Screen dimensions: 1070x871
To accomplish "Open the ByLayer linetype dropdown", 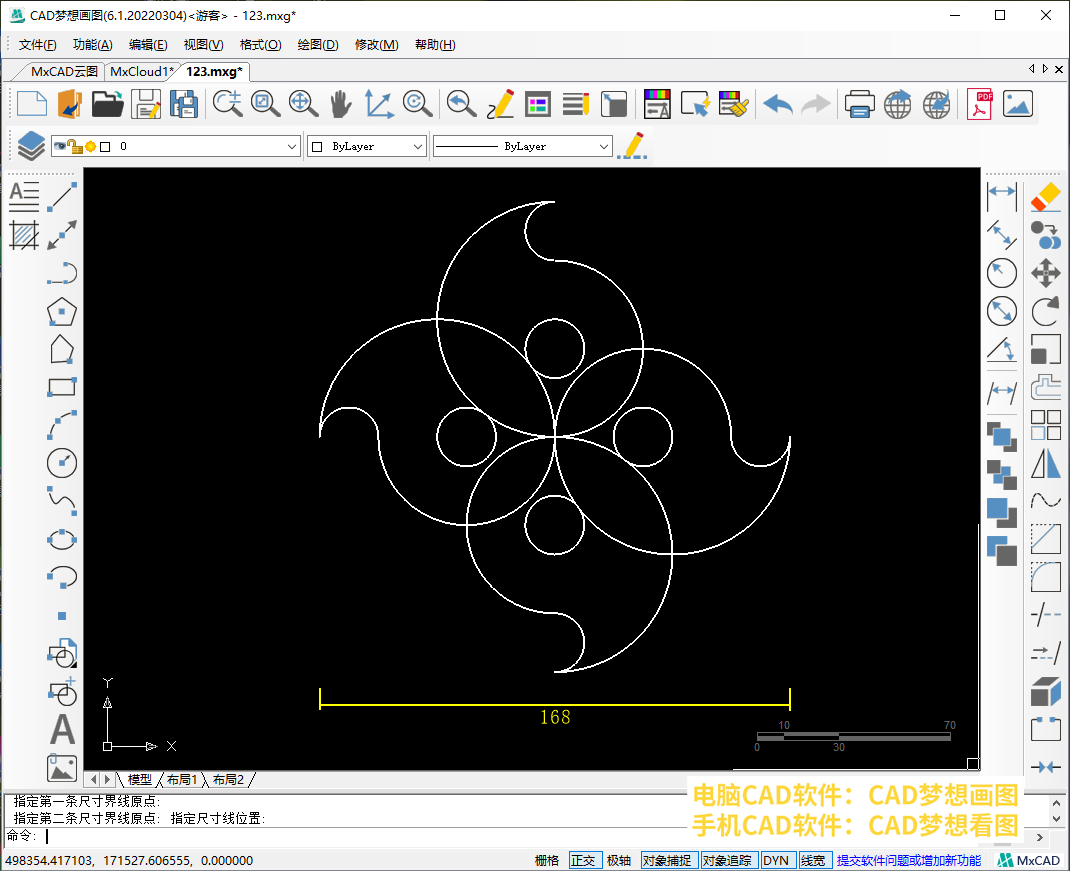I will [x=603, y=147].
